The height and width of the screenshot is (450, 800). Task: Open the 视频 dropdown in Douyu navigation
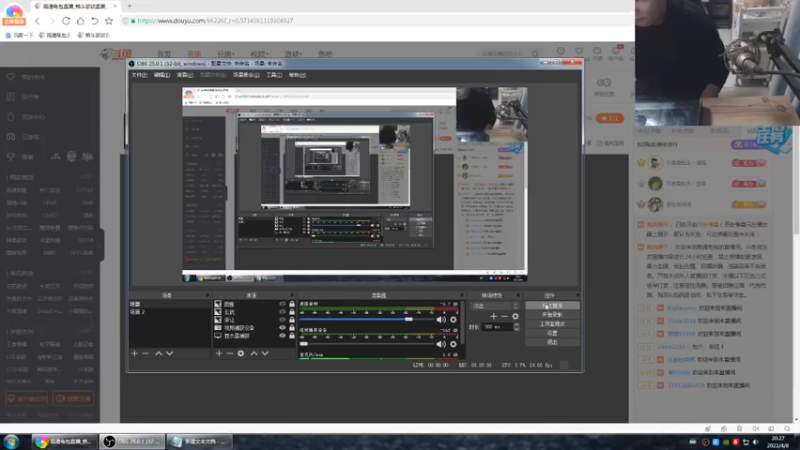point(259,54)
